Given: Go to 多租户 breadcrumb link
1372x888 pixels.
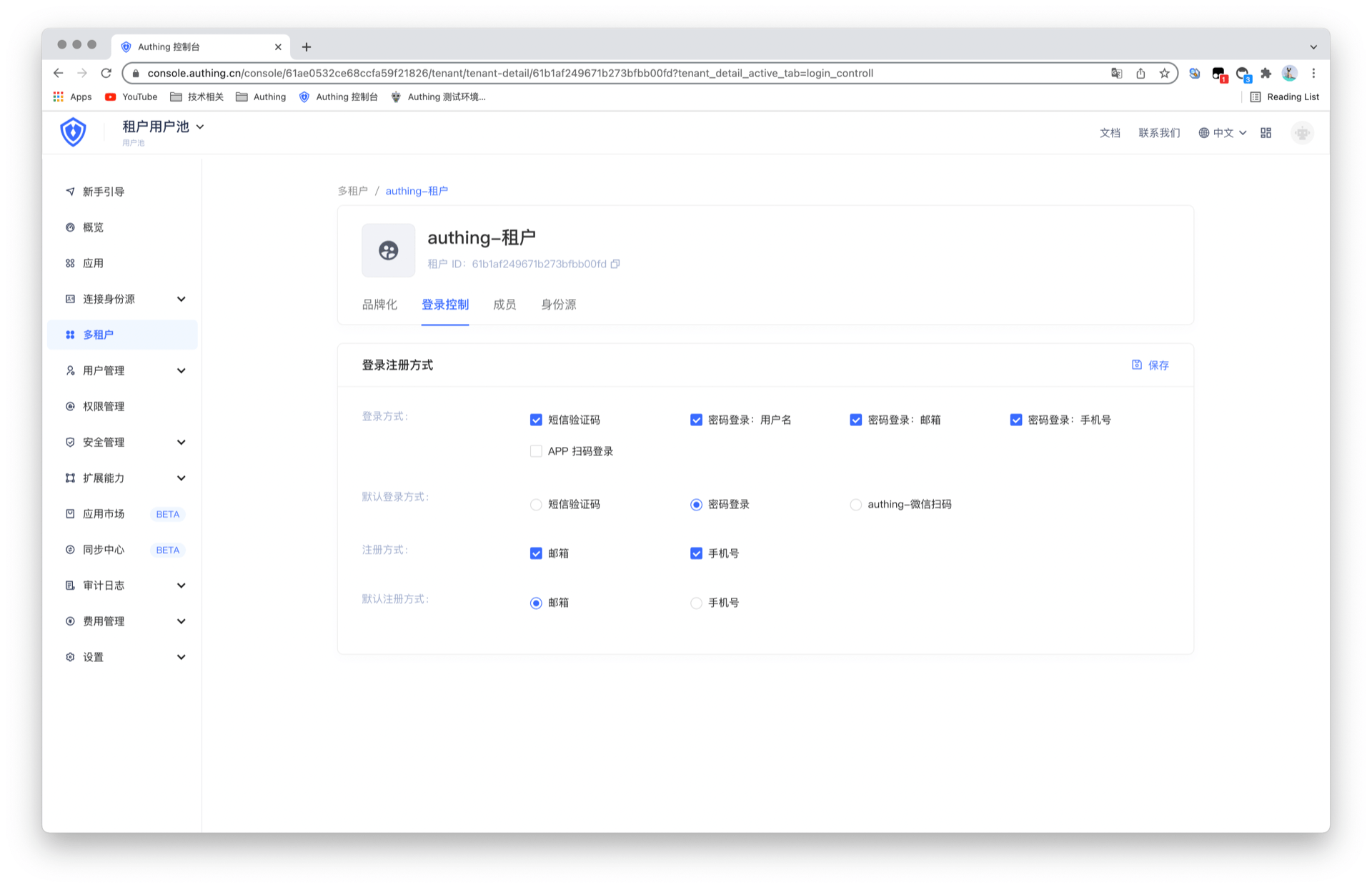Looking at the screenshot, I should pos(352,191).
